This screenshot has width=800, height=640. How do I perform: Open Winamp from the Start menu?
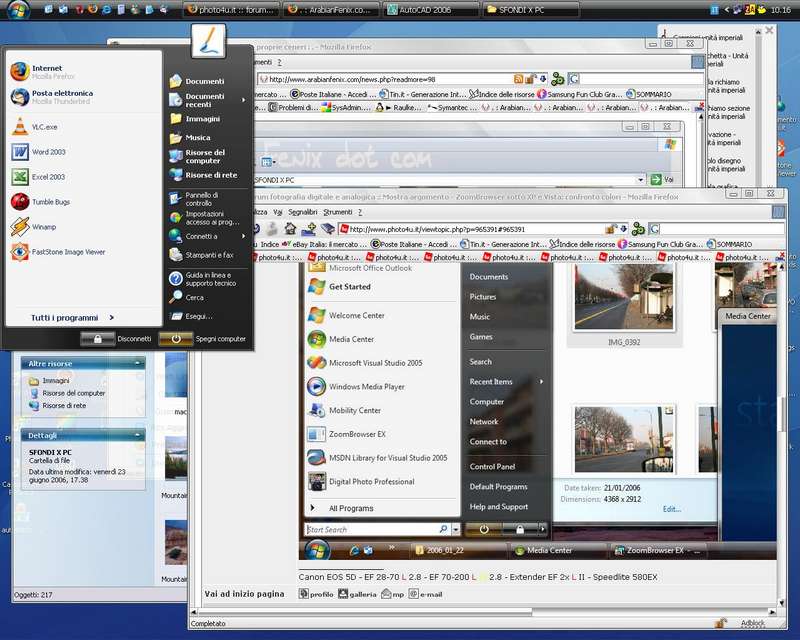[x=34, y=227]
